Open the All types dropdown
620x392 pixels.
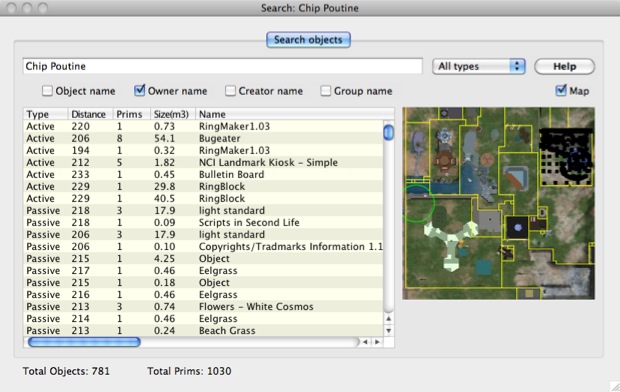tap(478, 66)
